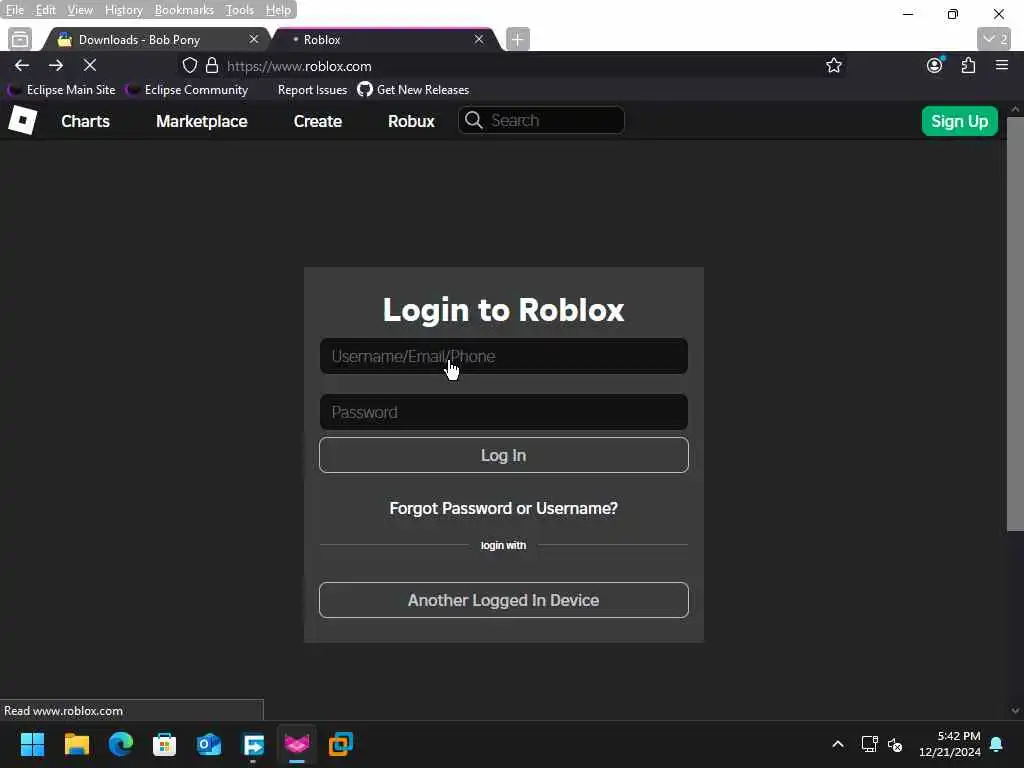Choose Another Logged In Device button
Image resolution: width=1024 pixels, height=768 pixels.
(504, 600)
